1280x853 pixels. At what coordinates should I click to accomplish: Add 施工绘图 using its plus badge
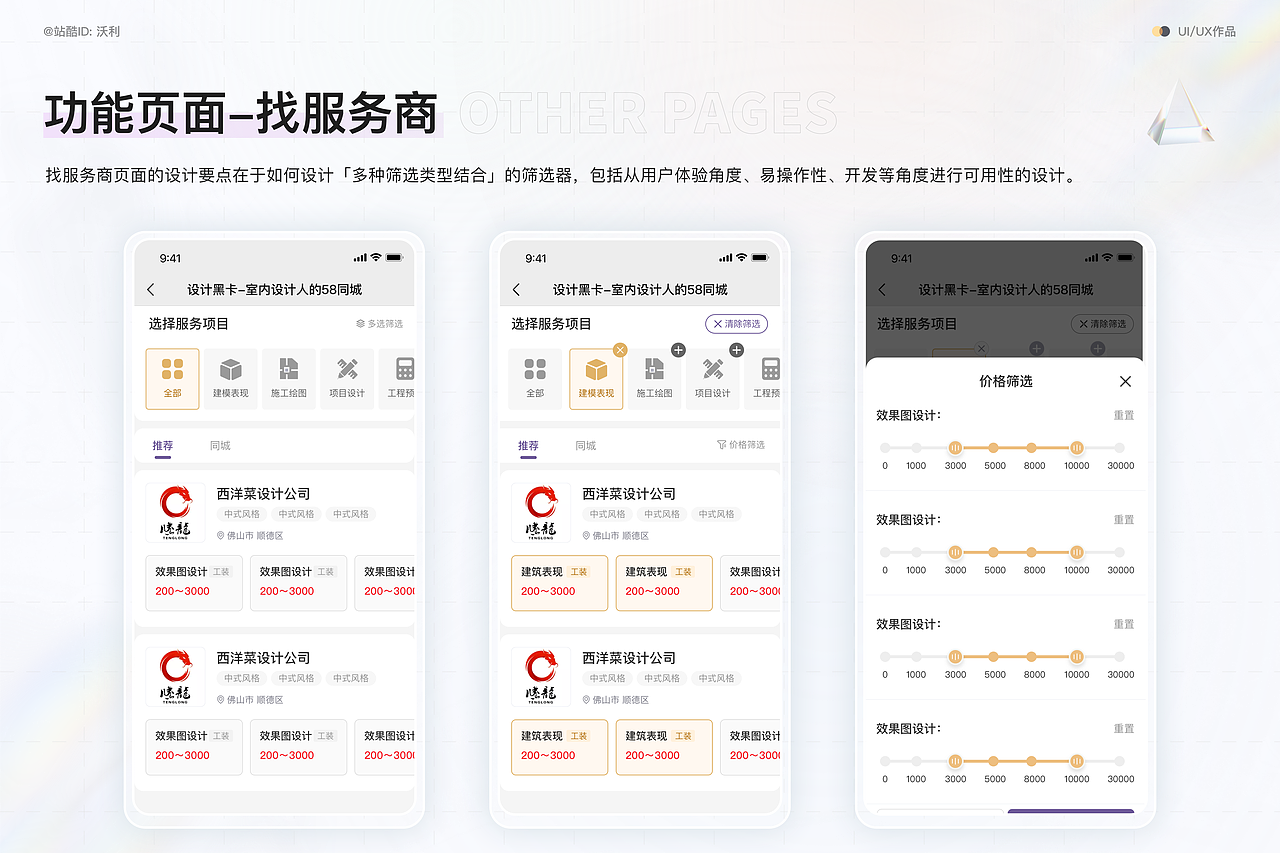(678, 350)
